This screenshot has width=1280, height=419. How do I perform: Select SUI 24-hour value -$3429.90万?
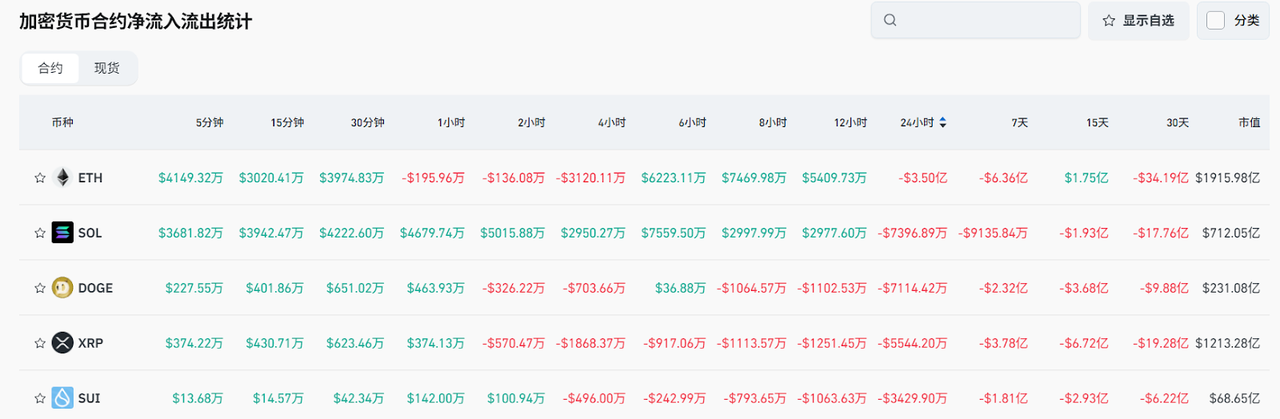point(913,398)
